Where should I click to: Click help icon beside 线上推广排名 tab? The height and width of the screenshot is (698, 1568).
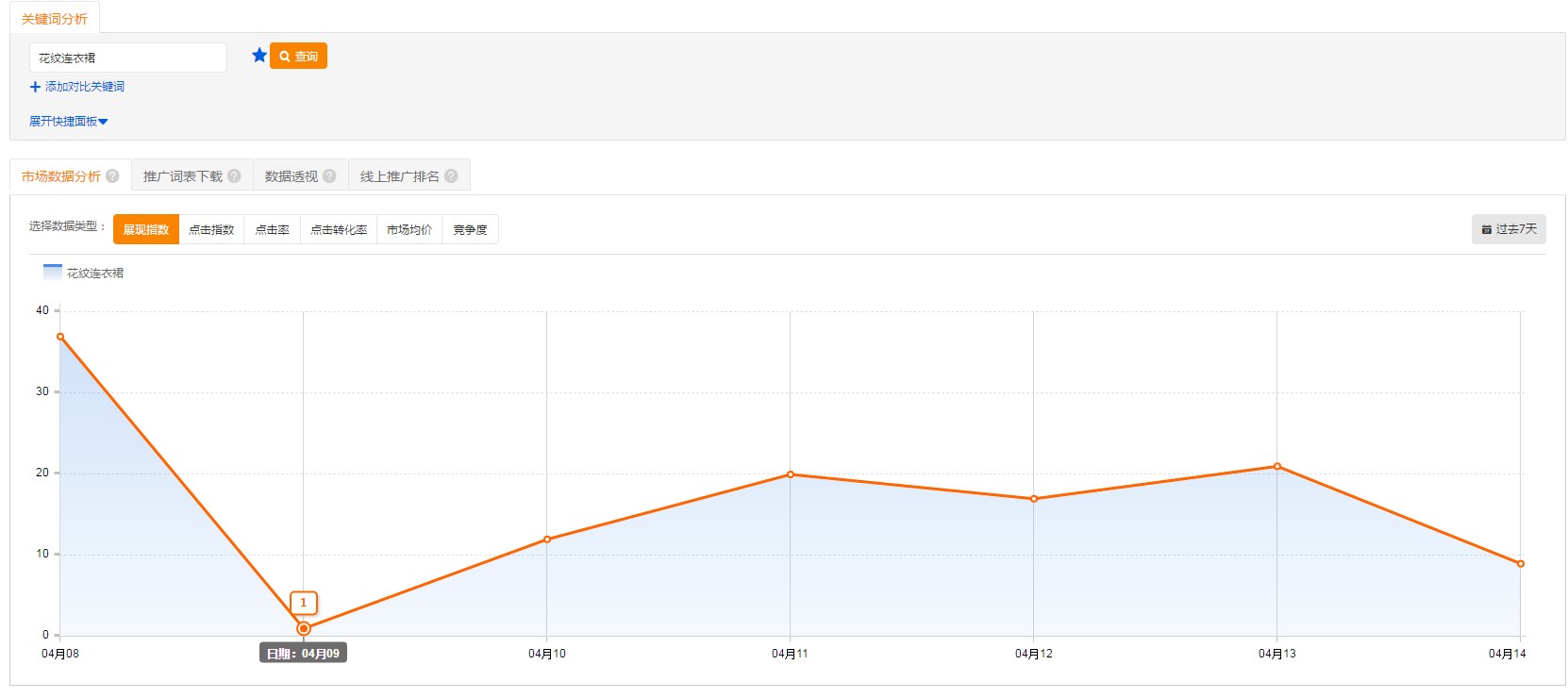point(451,176)
